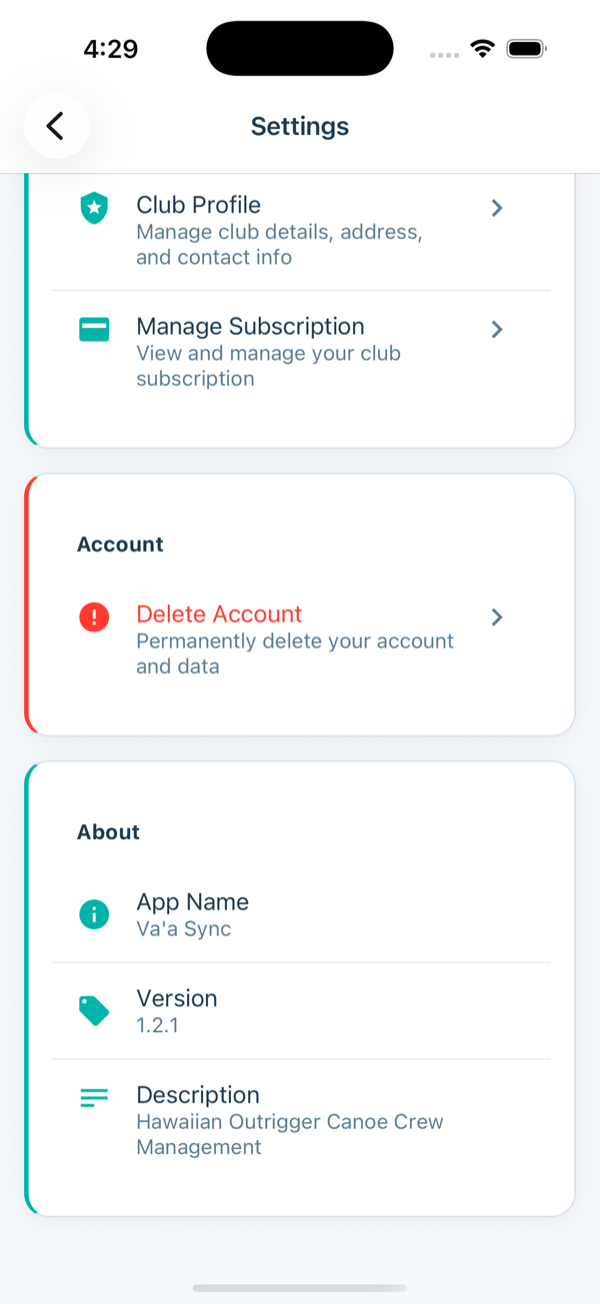
Task: Expand Manage Subscription with its chevron
Action: pos(497,329)
